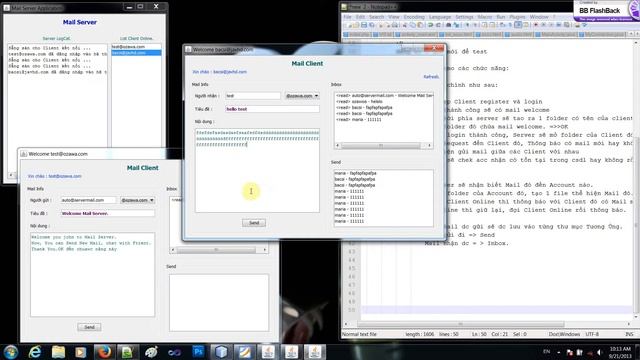Click the 'Welcome Mail Server.' subject field

coord(107,213)
